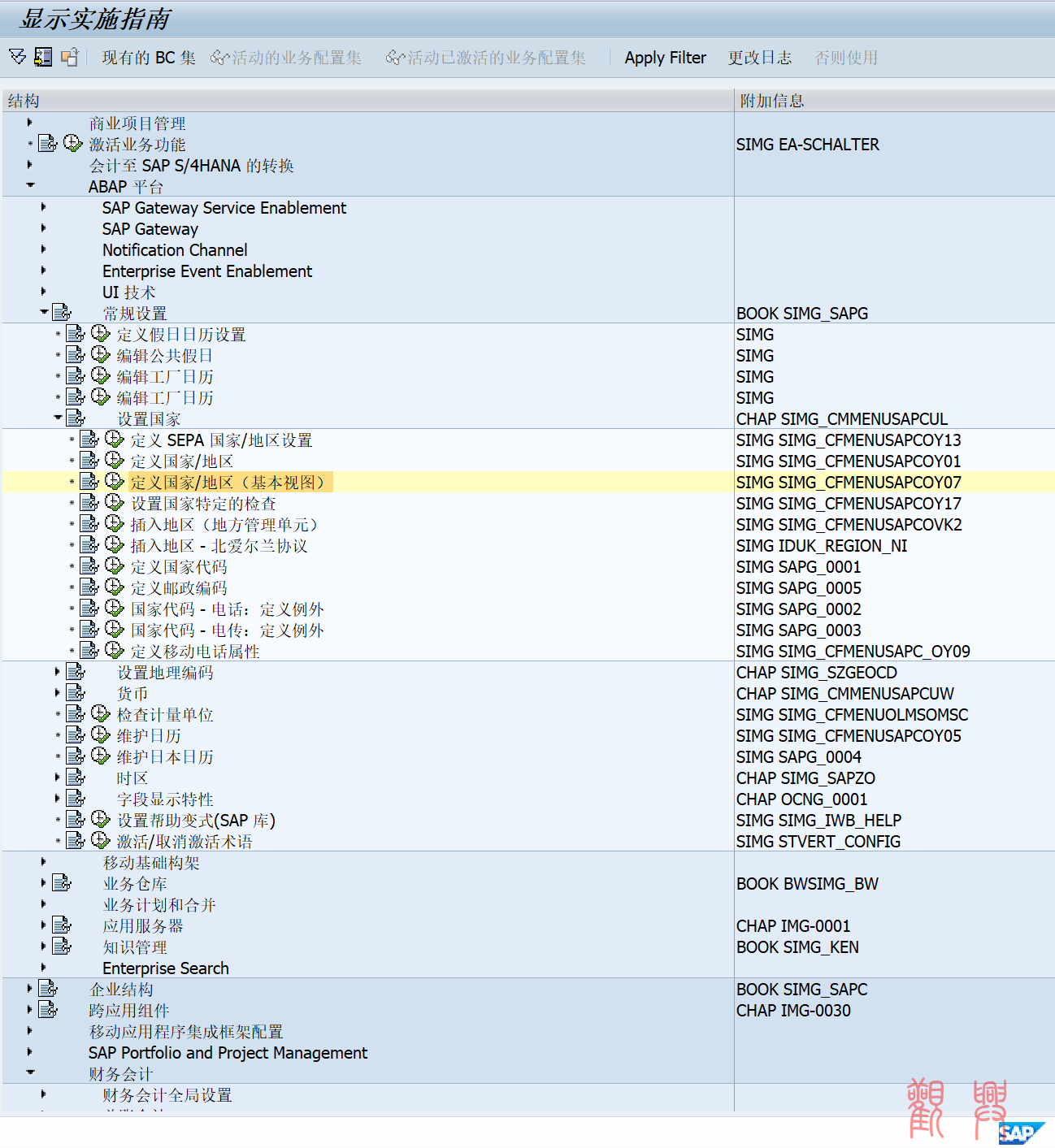Execute activity icon for 激活/取消激活术语

pyautogui.click(x=101, y=841)
